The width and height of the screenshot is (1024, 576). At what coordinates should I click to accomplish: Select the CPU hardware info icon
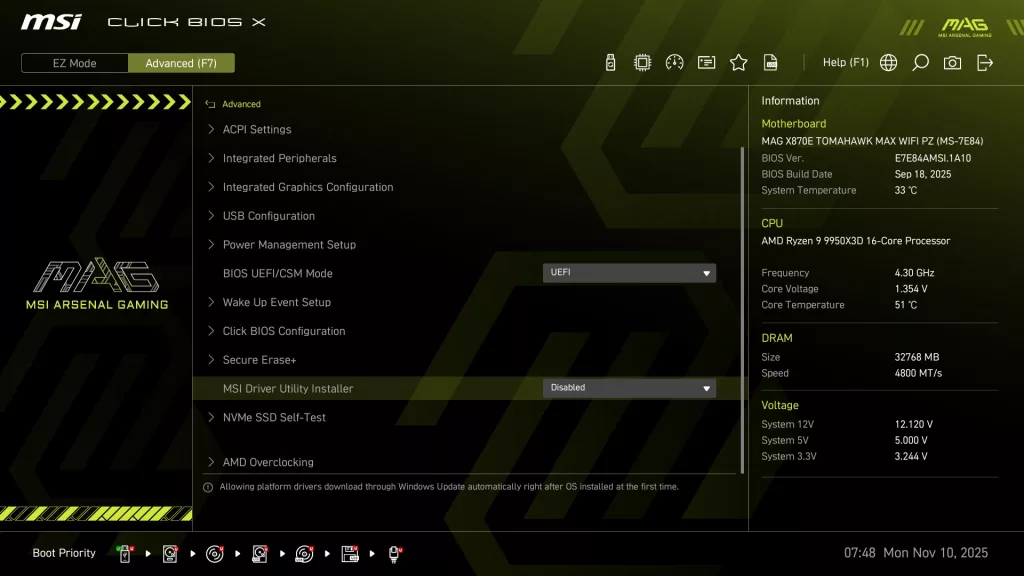(642, 62)
